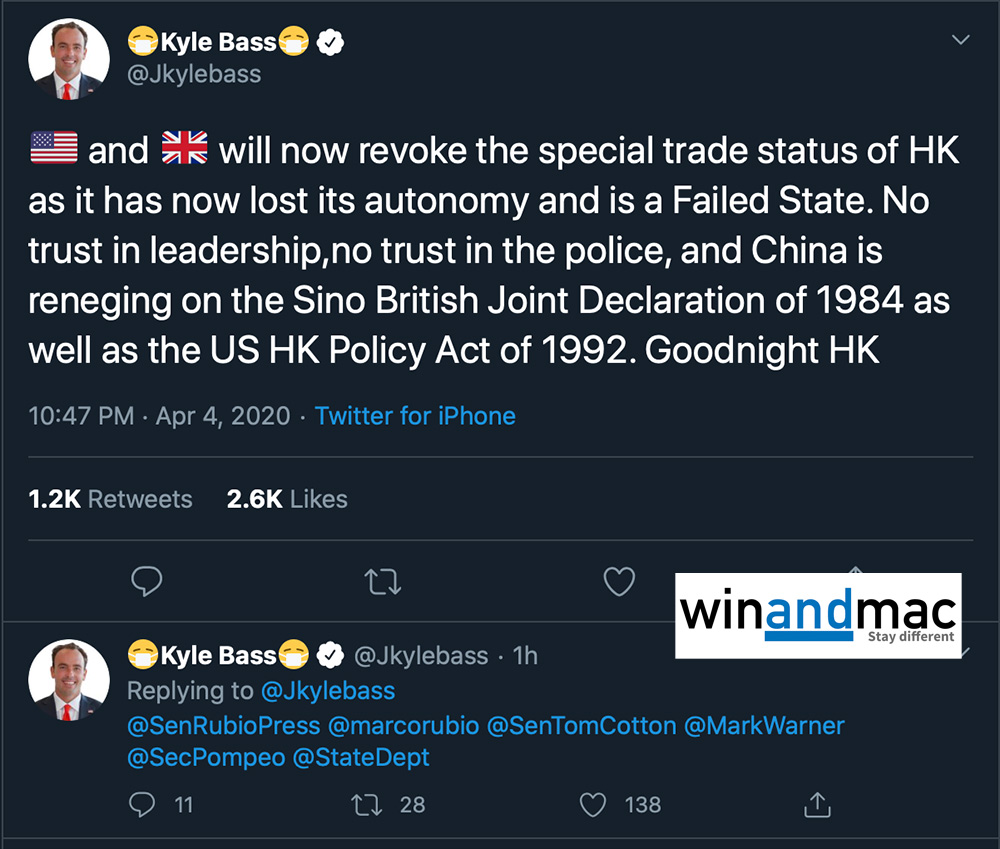Viewport: 1000px width, 849px height.
Task: Click the verified badge beside Kyle Bass
Action: 330,41
